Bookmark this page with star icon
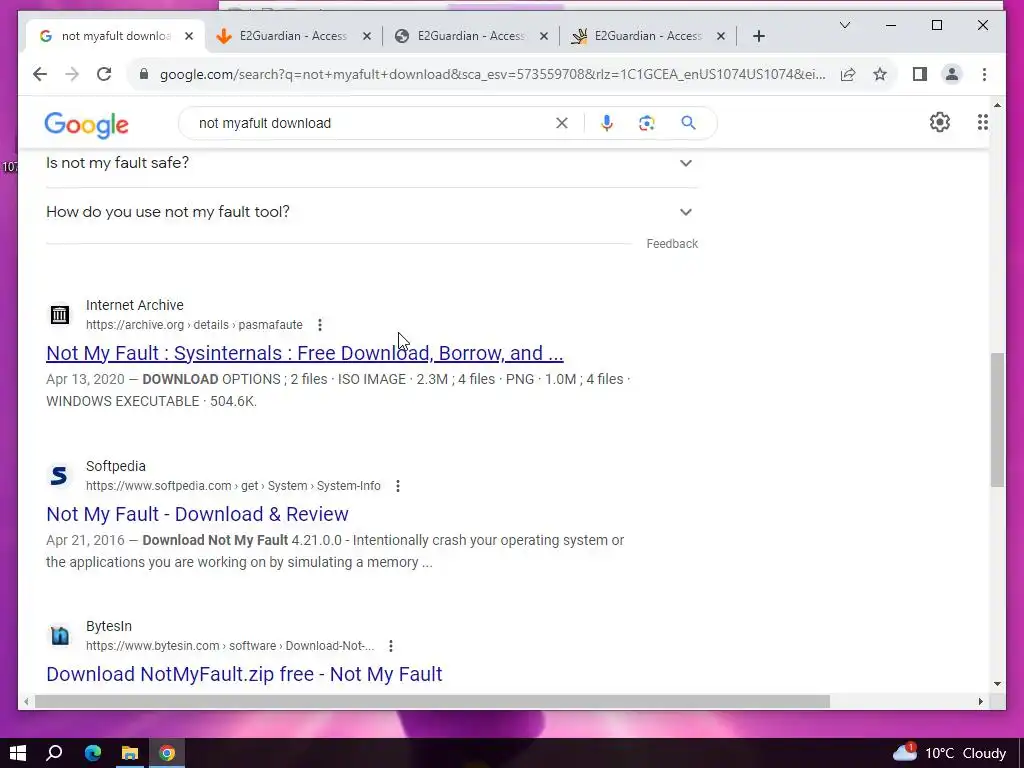This screenshot has height=768, width=1024. coord(880,74)
